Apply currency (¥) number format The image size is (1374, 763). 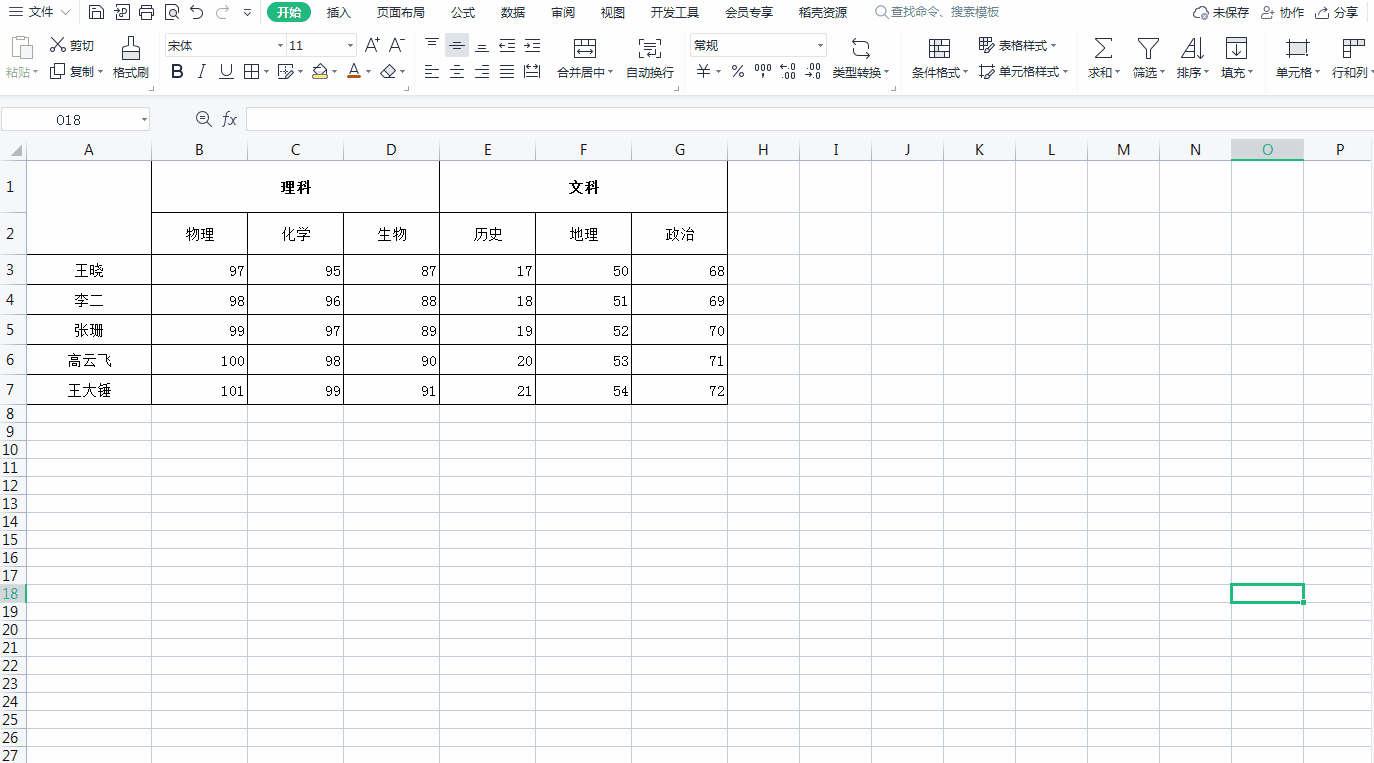pos(704,71)
